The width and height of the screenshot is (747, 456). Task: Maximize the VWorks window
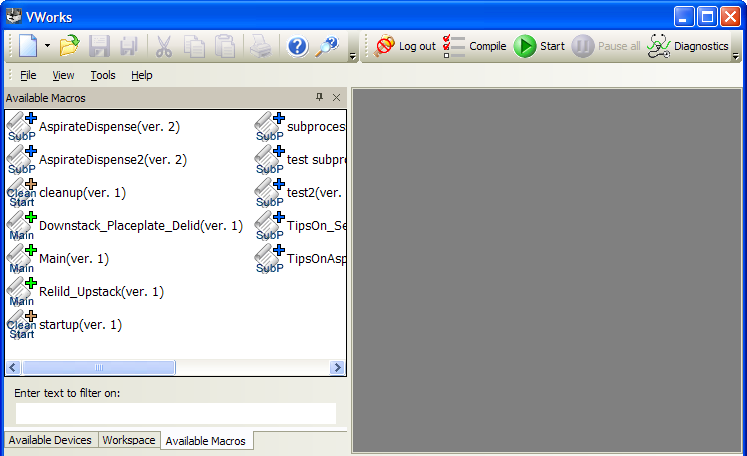click(707, 17)
